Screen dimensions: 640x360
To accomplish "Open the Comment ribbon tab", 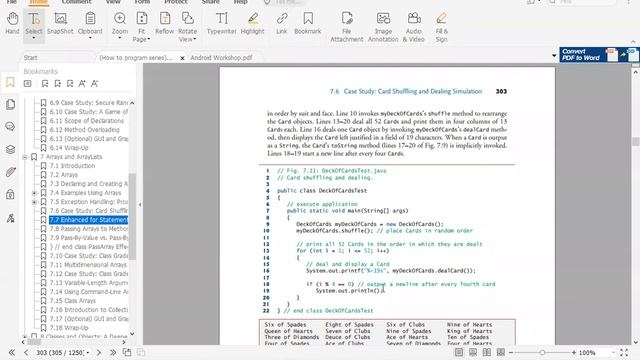I will (x=76, y=2).
